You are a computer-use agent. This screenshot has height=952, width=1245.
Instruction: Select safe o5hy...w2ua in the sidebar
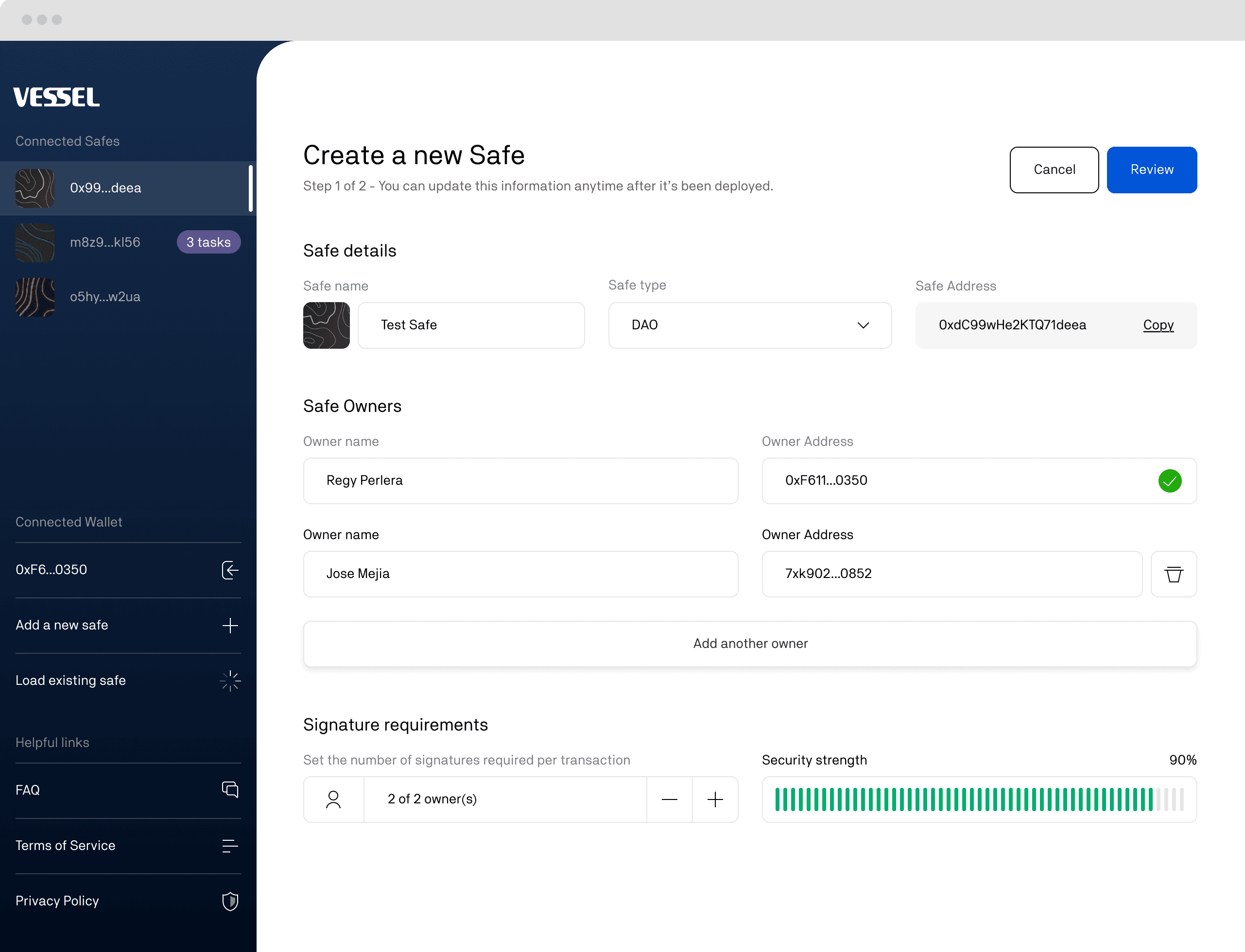coord(105,296)
